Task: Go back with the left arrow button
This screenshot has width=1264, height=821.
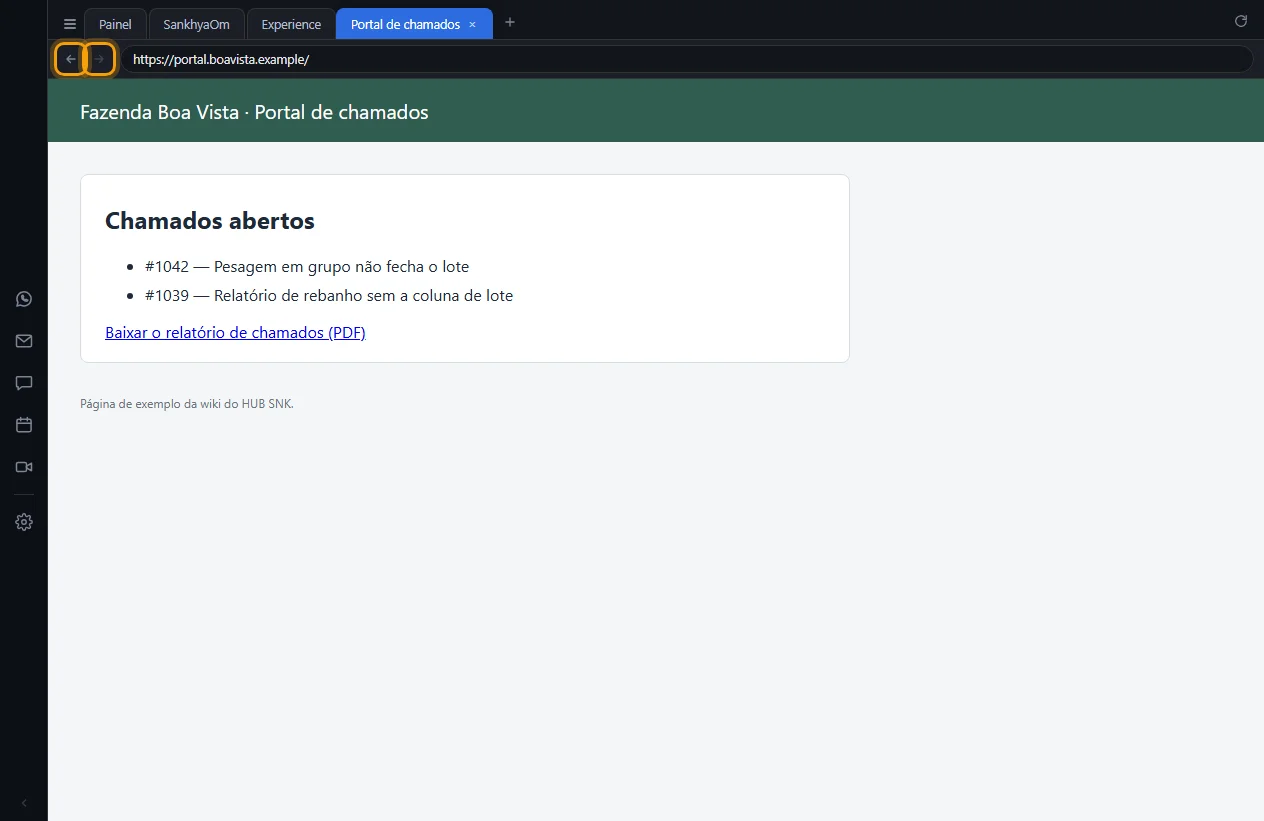Action: click(x=70, y=59)
